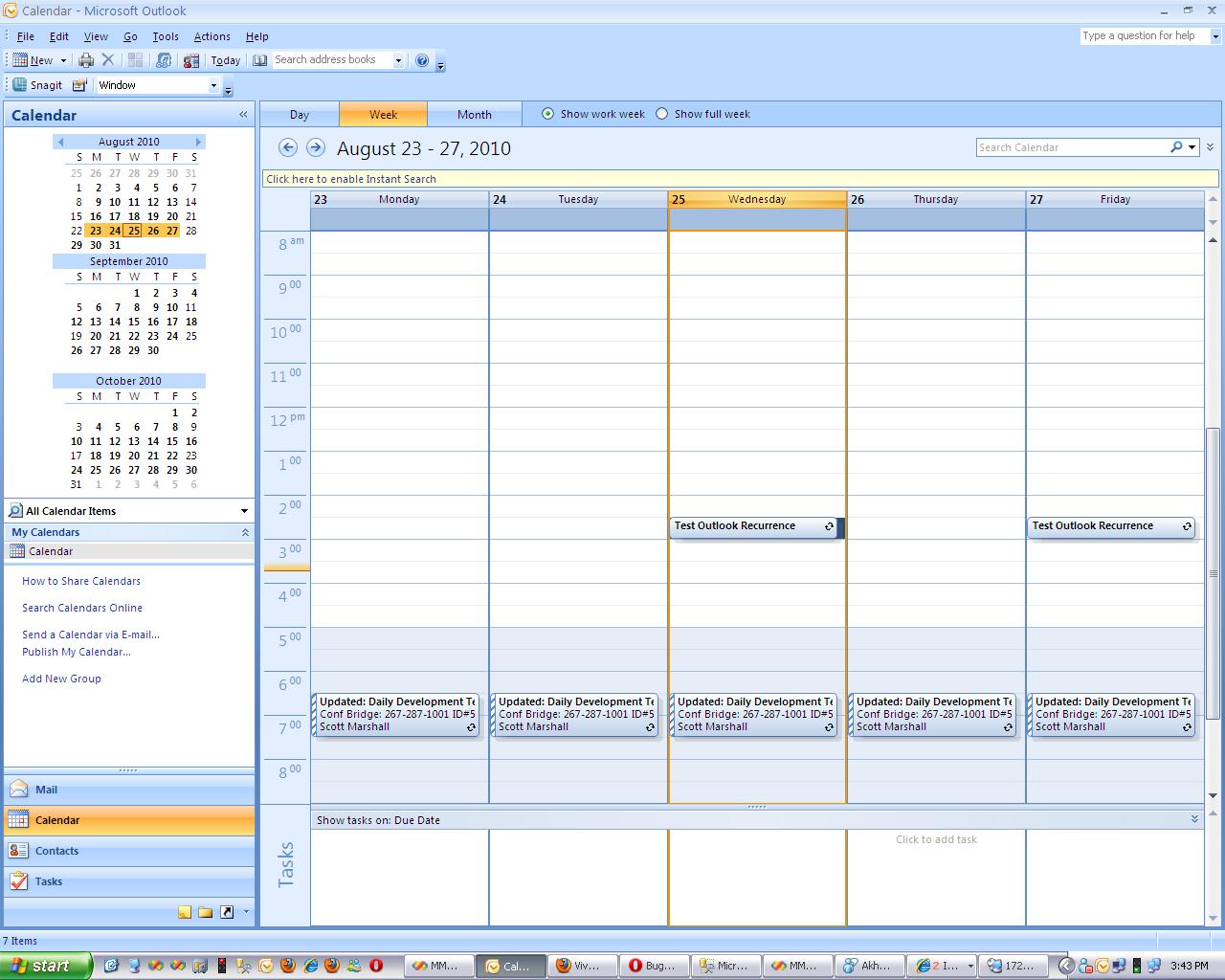This screenshot has height=980, width=1225.
Task: Click the Snagit profile icon beside Snagit
Action: [x=79, y=85]
